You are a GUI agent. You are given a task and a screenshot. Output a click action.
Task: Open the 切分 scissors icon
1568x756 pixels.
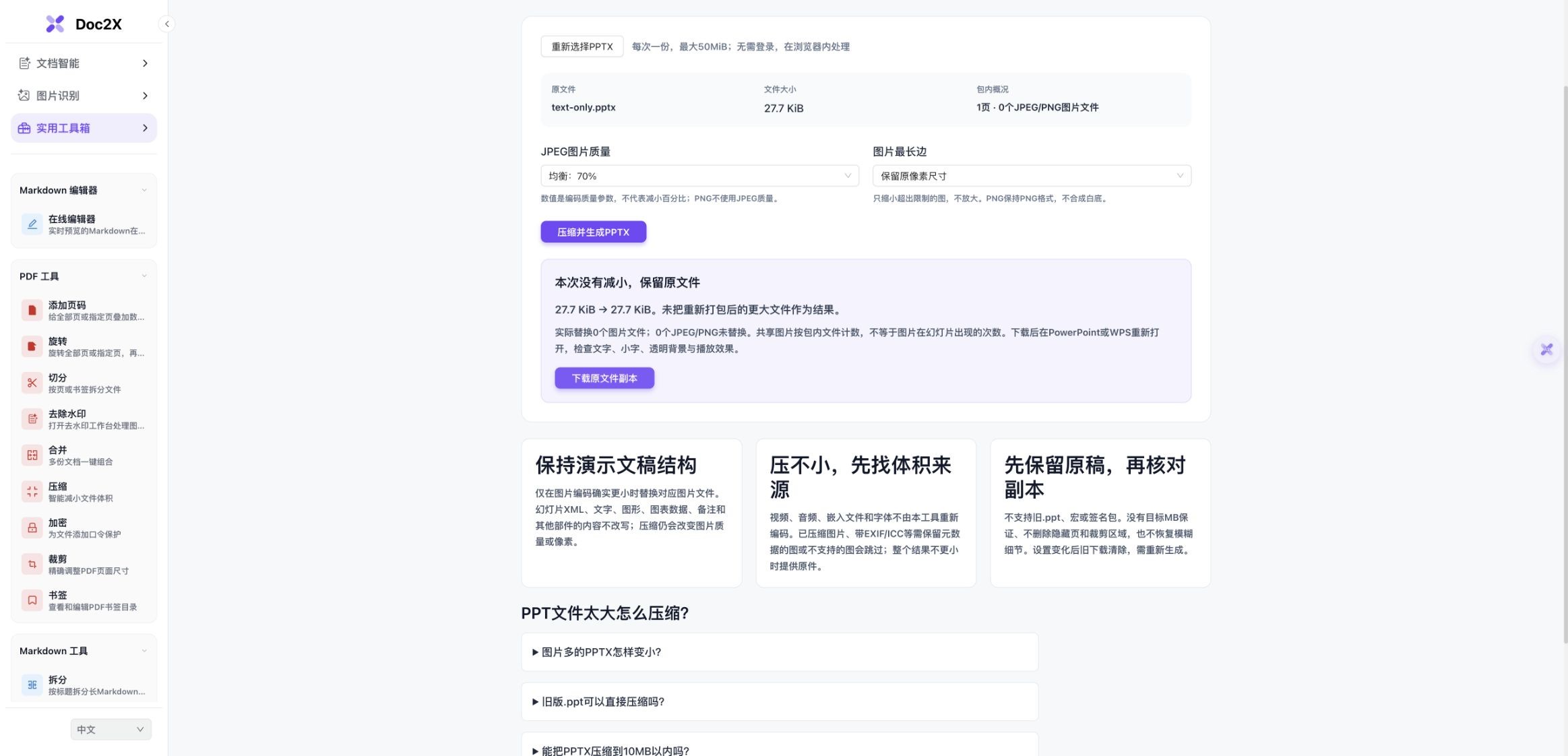click(32, 383)
